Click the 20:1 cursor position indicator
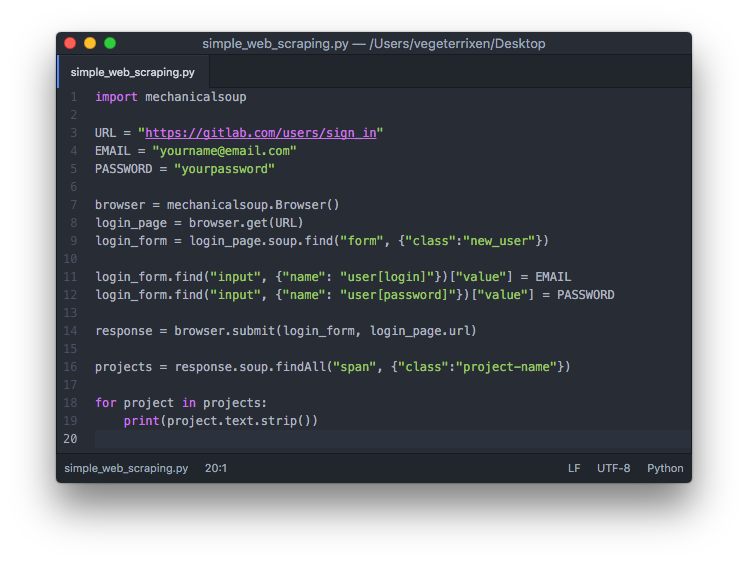This screenshot has width=748, height=563. tap(216, 468)
